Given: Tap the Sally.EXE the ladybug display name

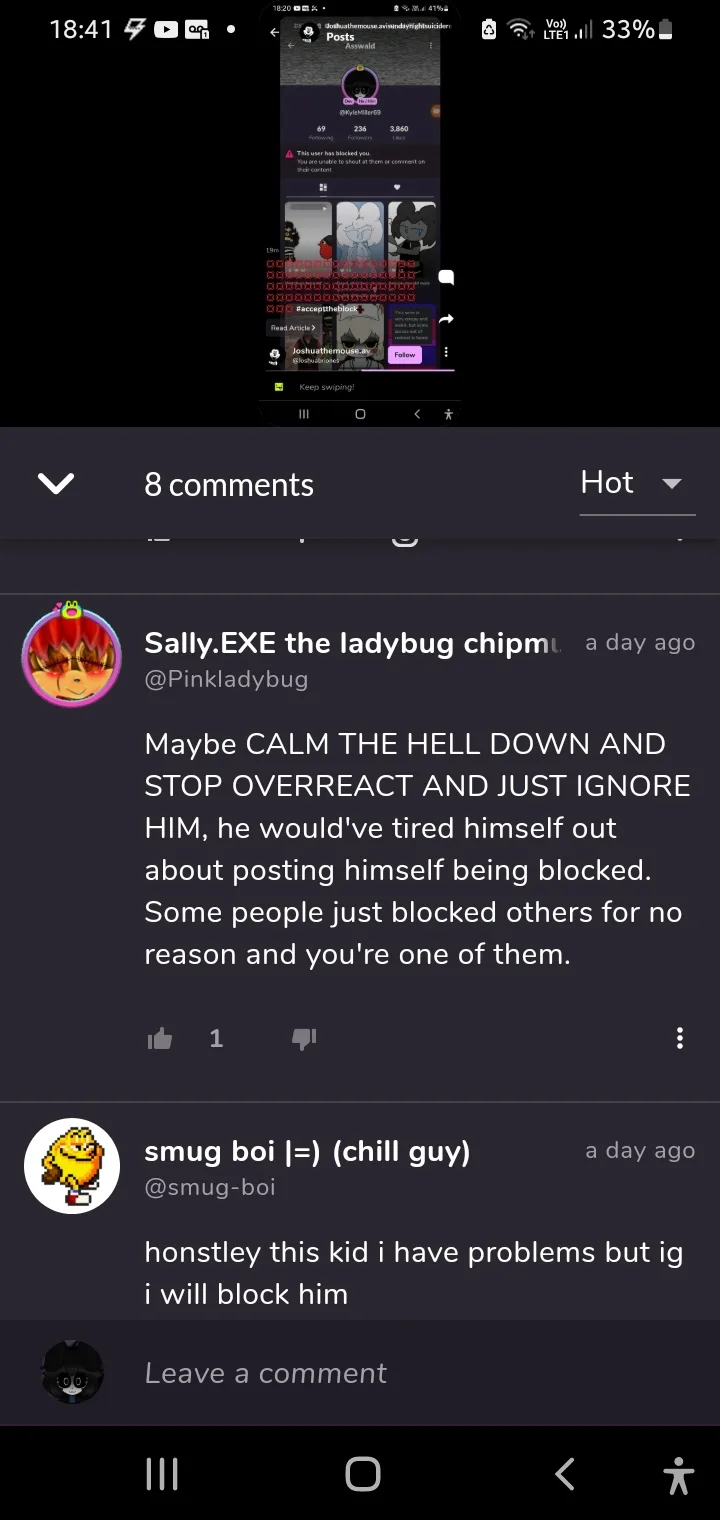Looking at the screenshot, I should click(x=353, y=643).
